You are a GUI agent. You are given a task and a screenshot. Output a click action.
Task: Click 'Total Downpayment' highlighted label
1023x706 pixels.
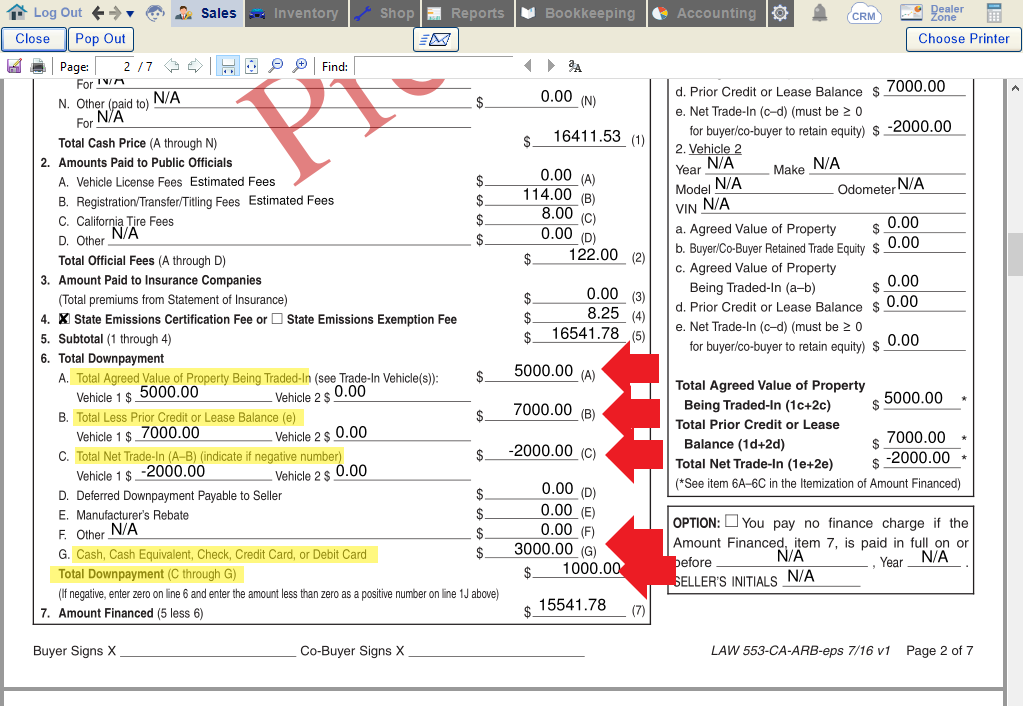pyautogui.click(x=147, y=574)
